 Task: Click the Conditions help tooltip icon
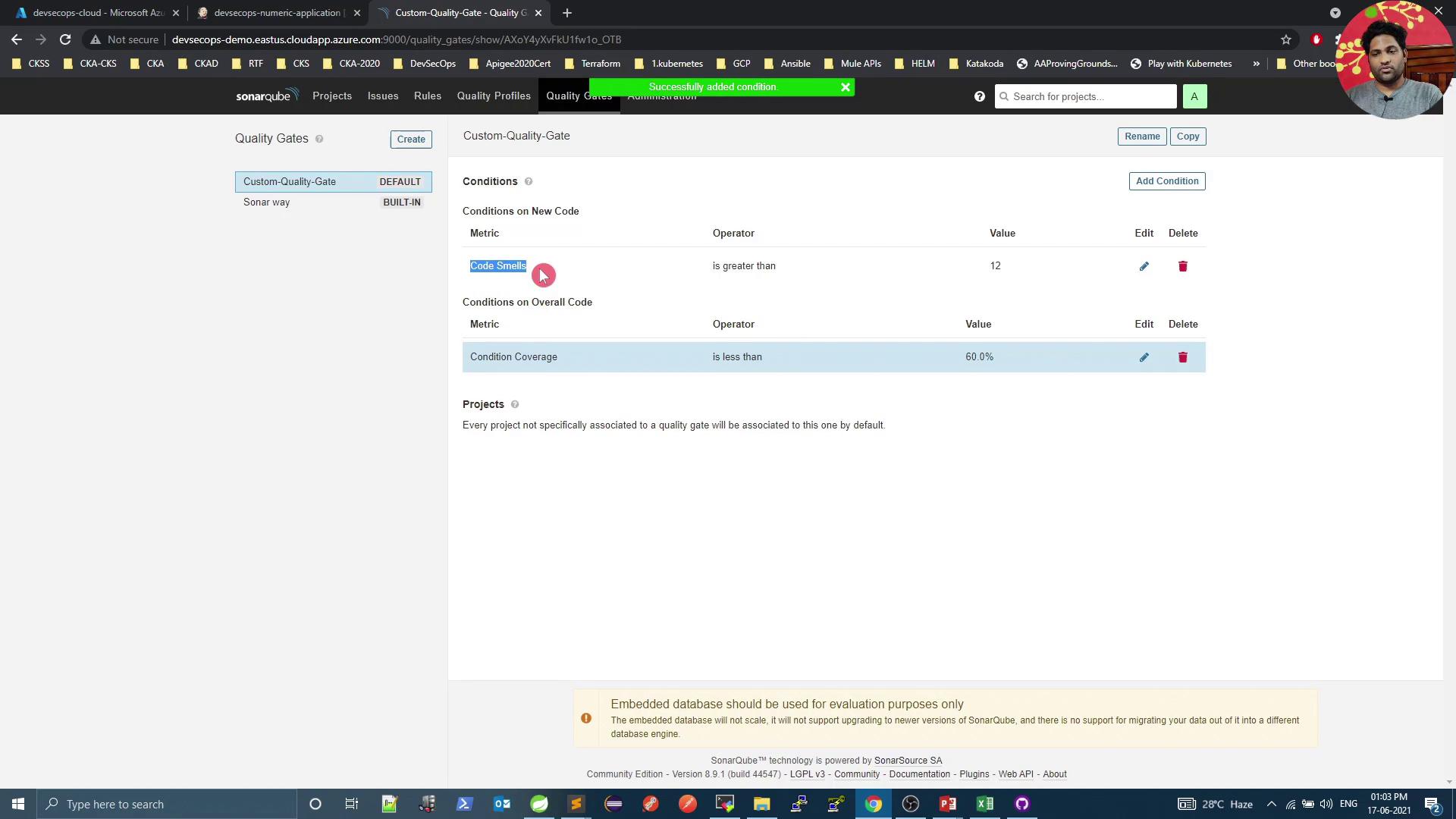(x=529, y=182)
